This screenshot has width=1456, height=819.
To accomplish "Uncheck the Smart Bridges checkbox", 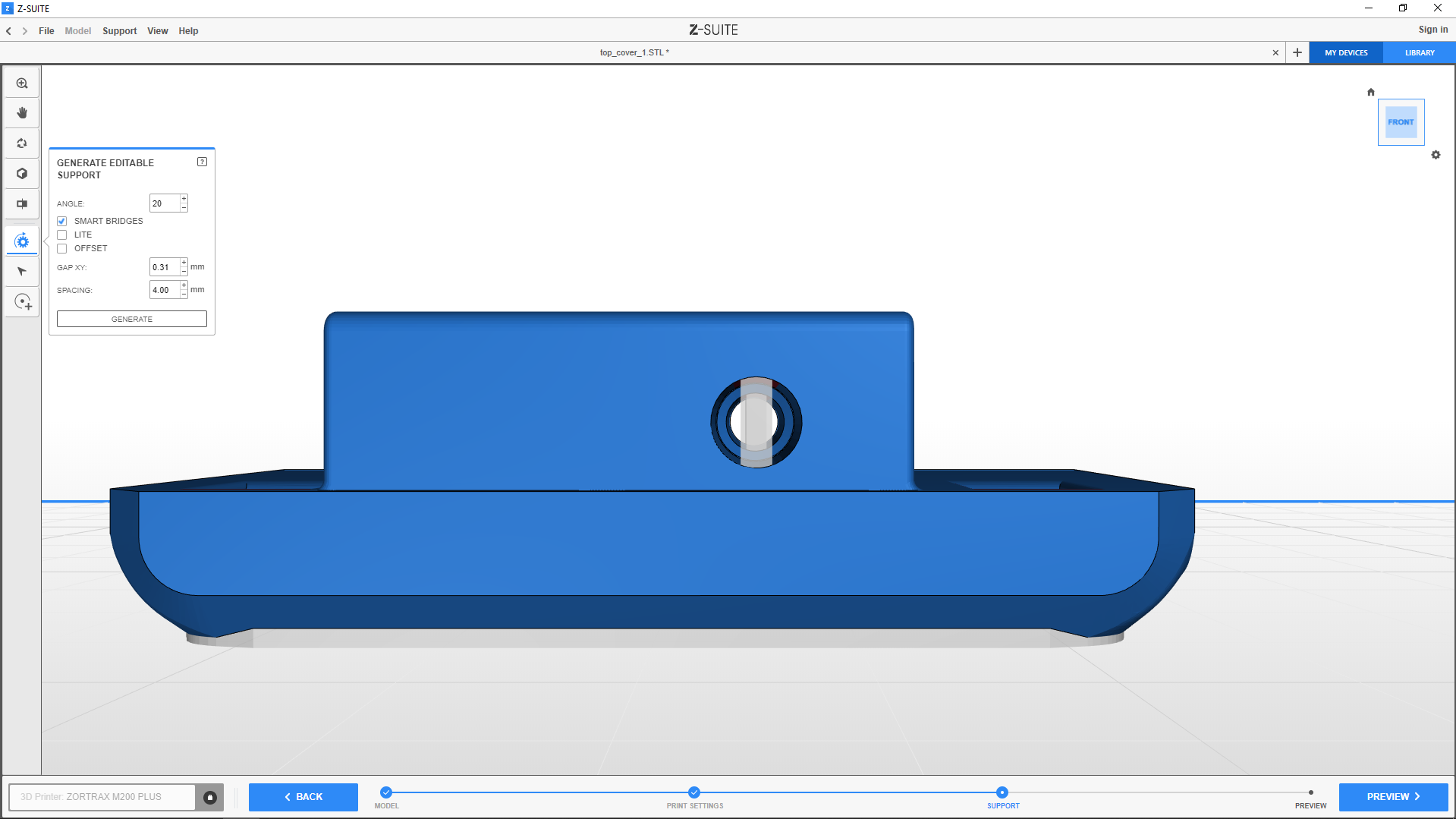I will 62,222.
